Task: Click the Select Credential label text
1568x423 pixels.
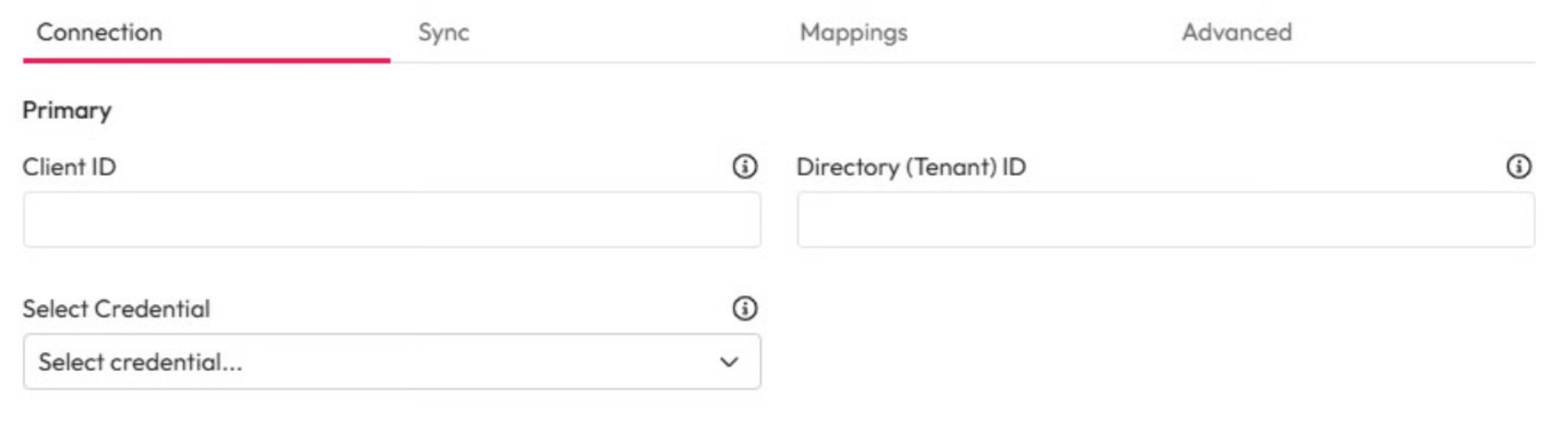Action: (x=116, y=309)
